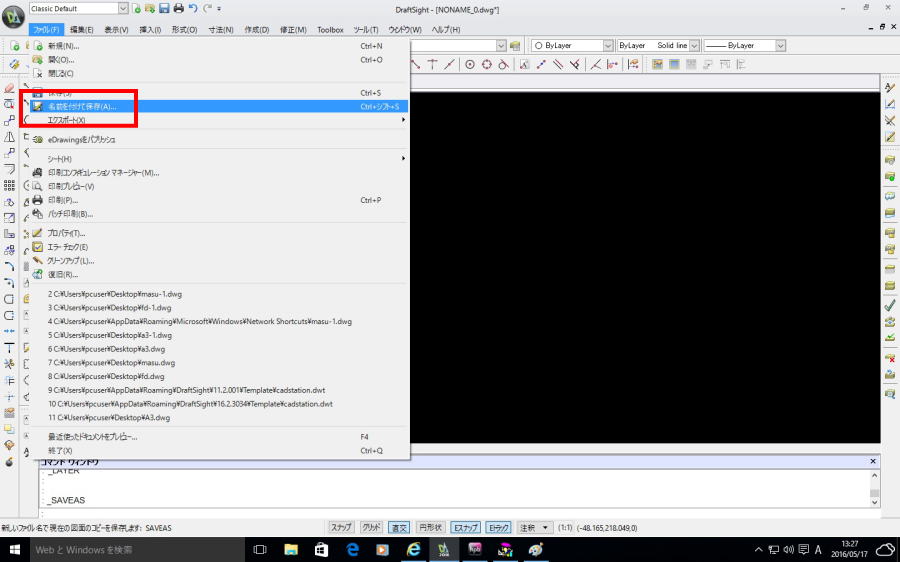Choose 印刷(P)... menu entry
The image size is (900, 562).
click(219, 200)
